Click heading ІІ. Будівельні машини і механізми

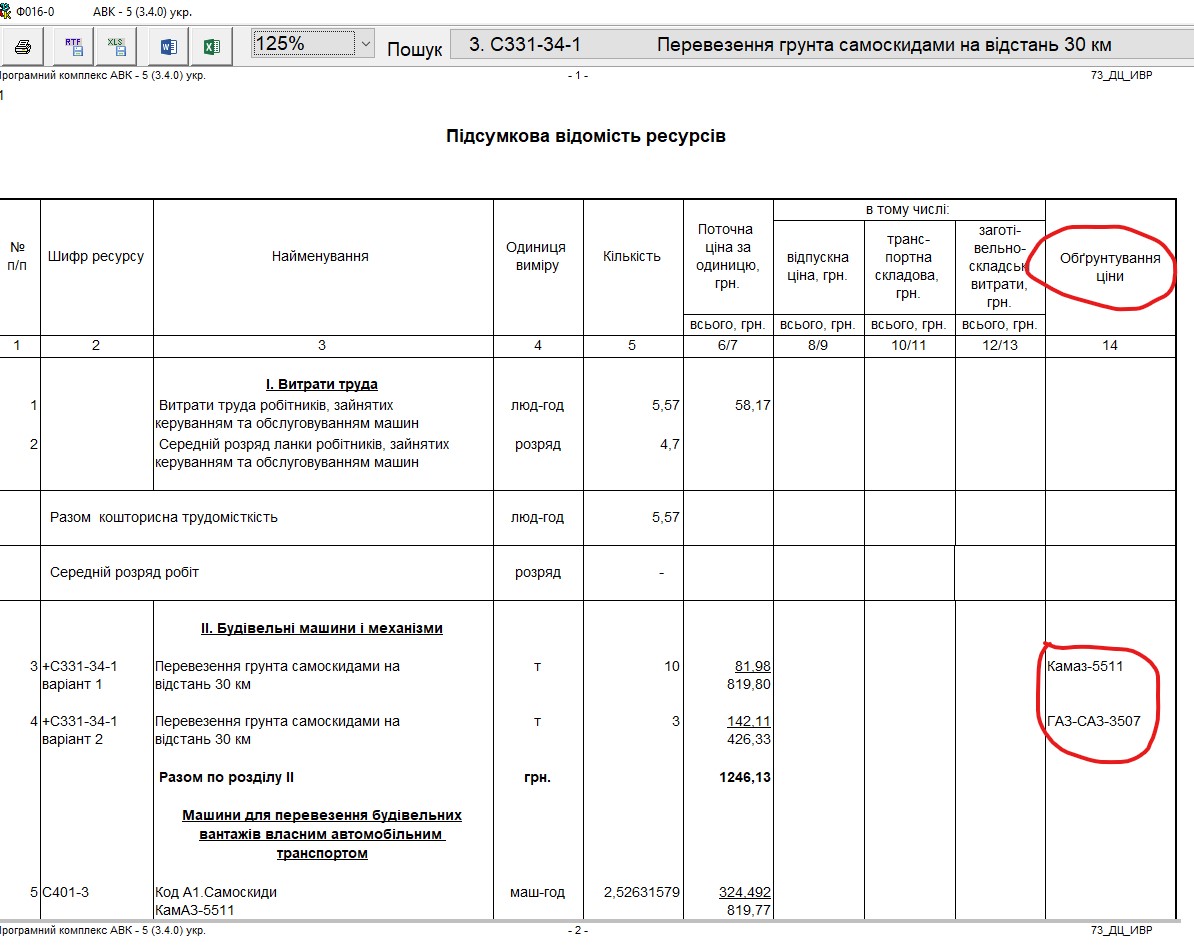pyautogui.click(x=321, y=629)
